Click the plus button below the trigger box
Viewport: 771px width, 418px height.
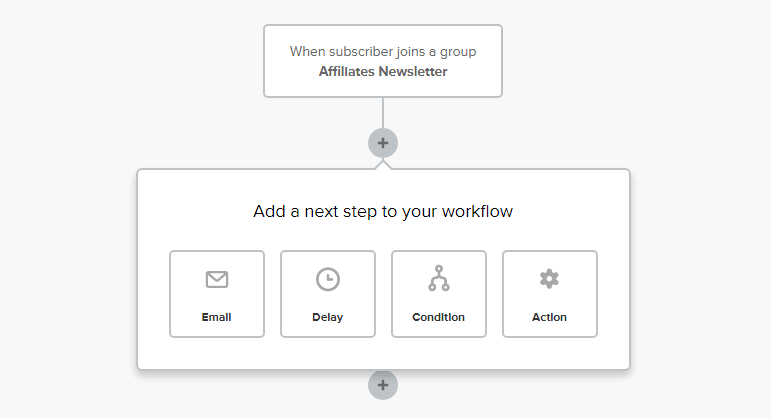click(383, 143)
